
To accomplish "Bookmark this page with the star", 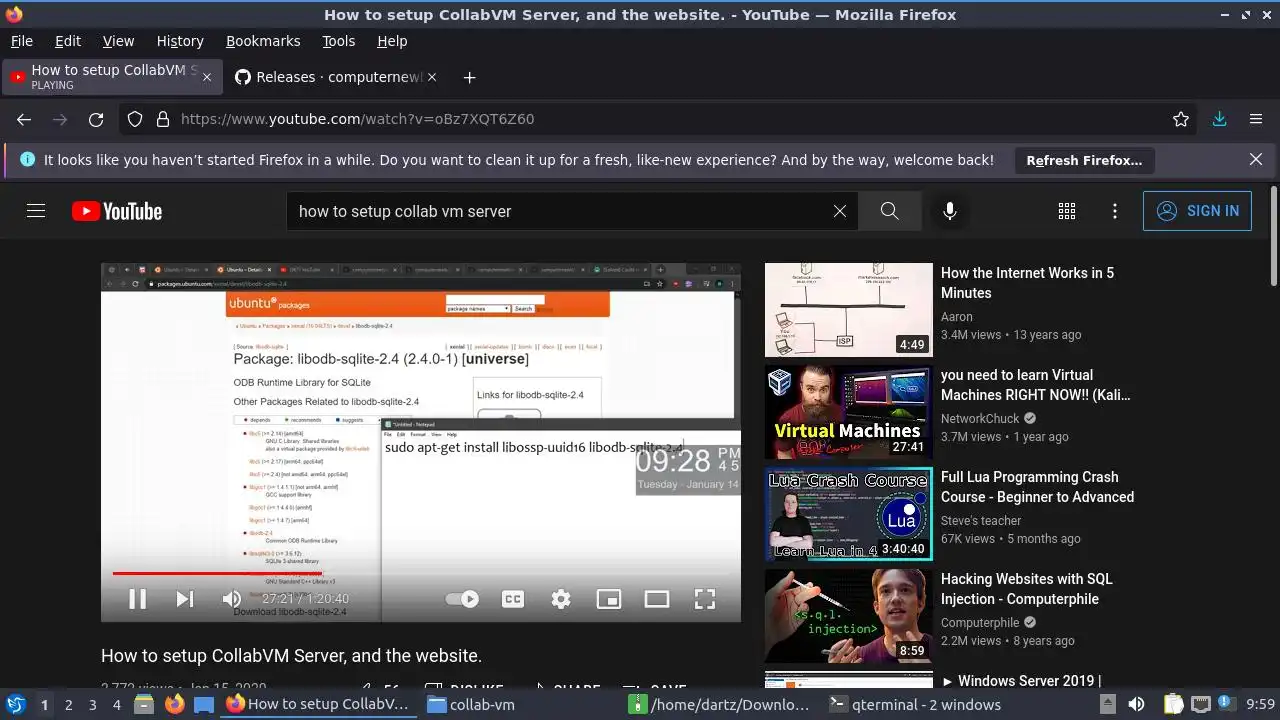I will 1181,119.
